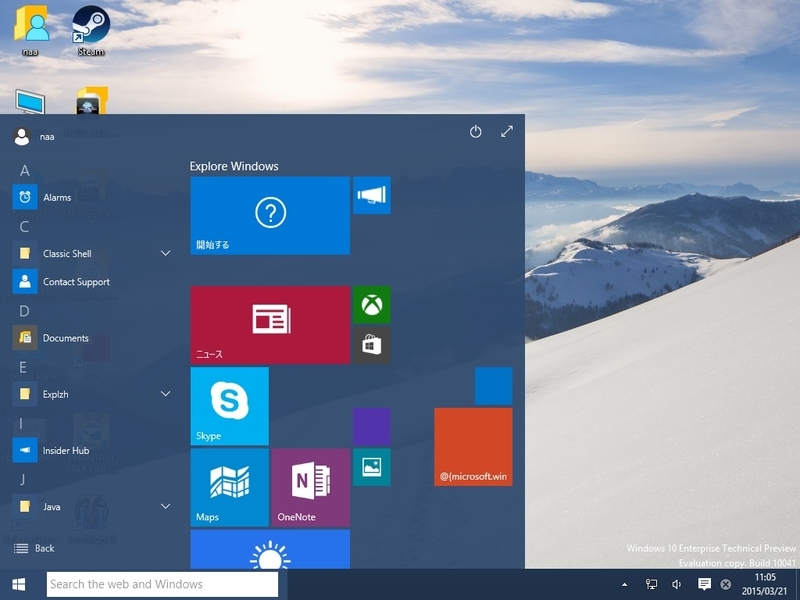This screenshot has height=600, width=800.
Task: Open the Photos tile
Action: (372, 467)
